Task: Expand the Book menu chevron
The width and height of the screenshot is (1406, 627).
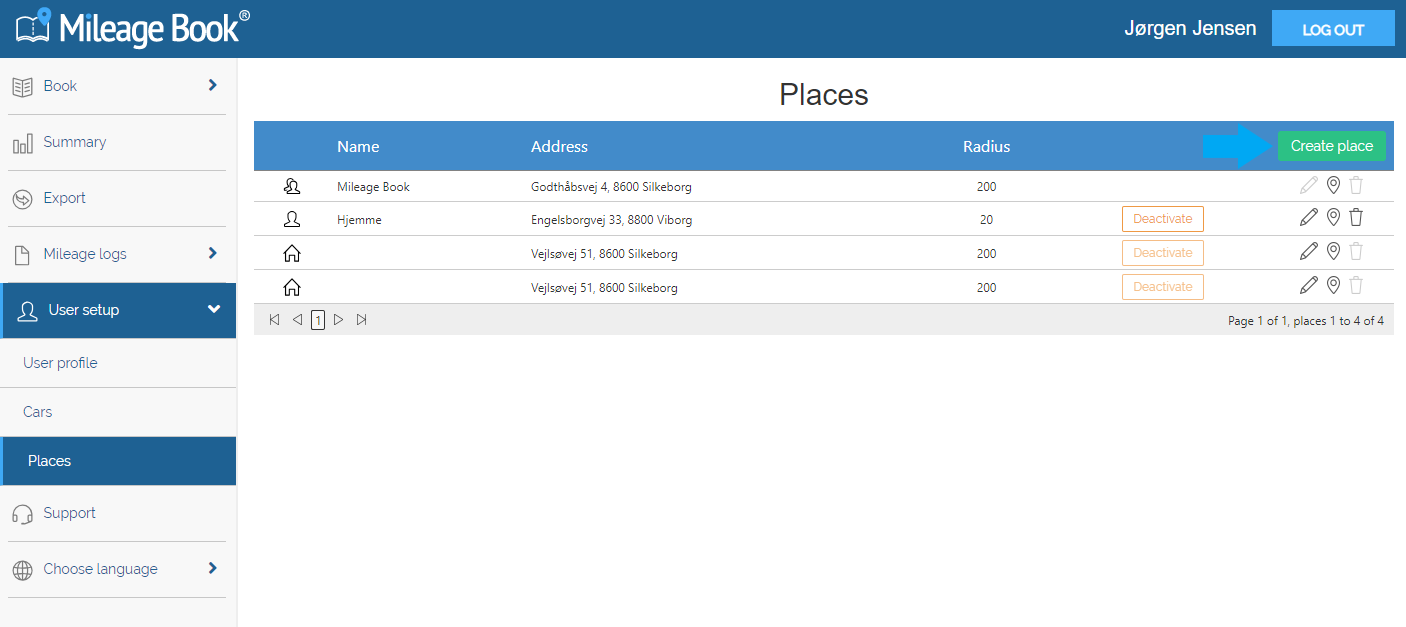Action: 212,85
